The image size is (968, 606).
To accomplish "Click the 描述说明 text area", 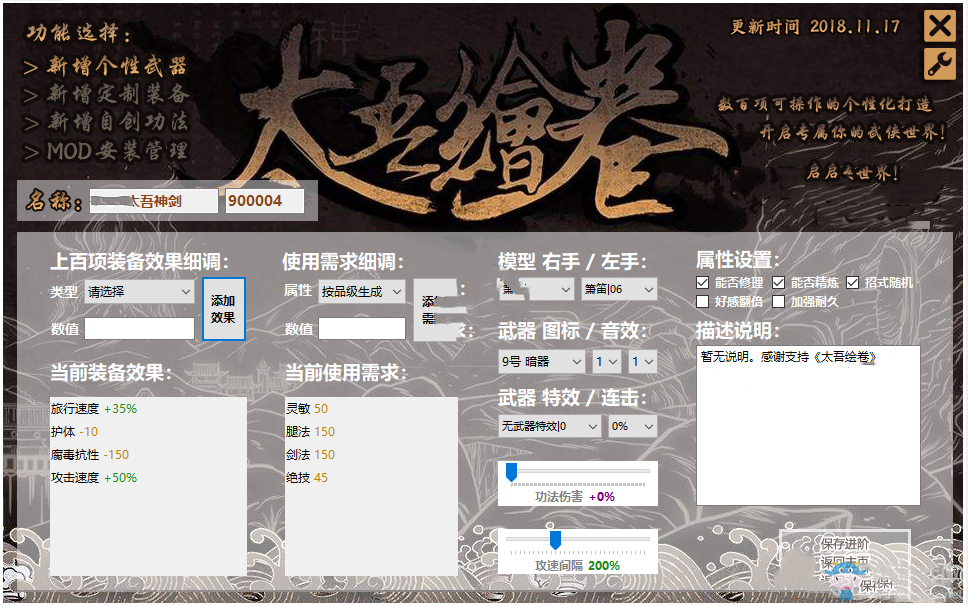I will [808, 425].
